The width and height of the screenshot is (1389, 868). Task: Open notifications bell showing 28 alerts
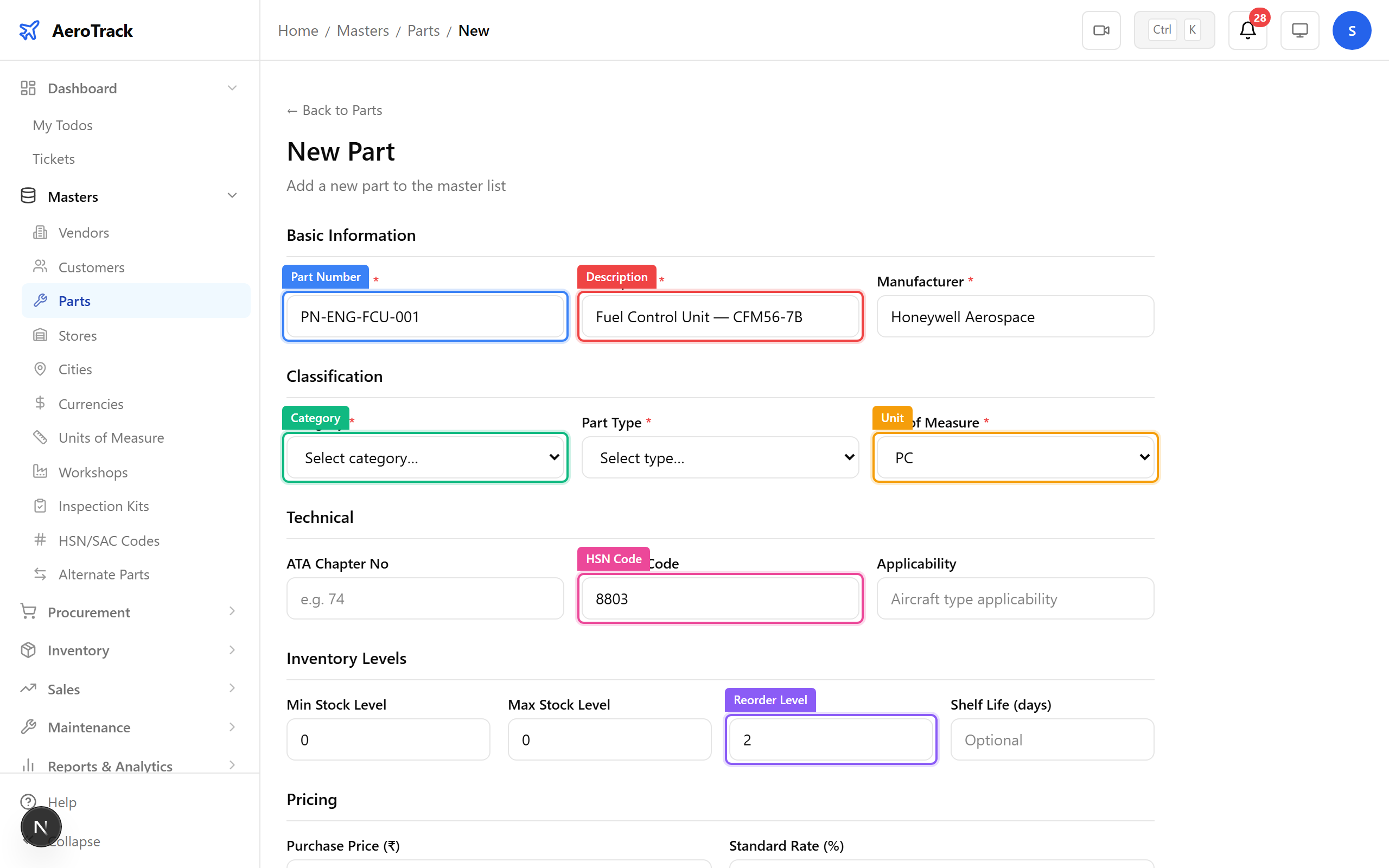(1247, 30)
